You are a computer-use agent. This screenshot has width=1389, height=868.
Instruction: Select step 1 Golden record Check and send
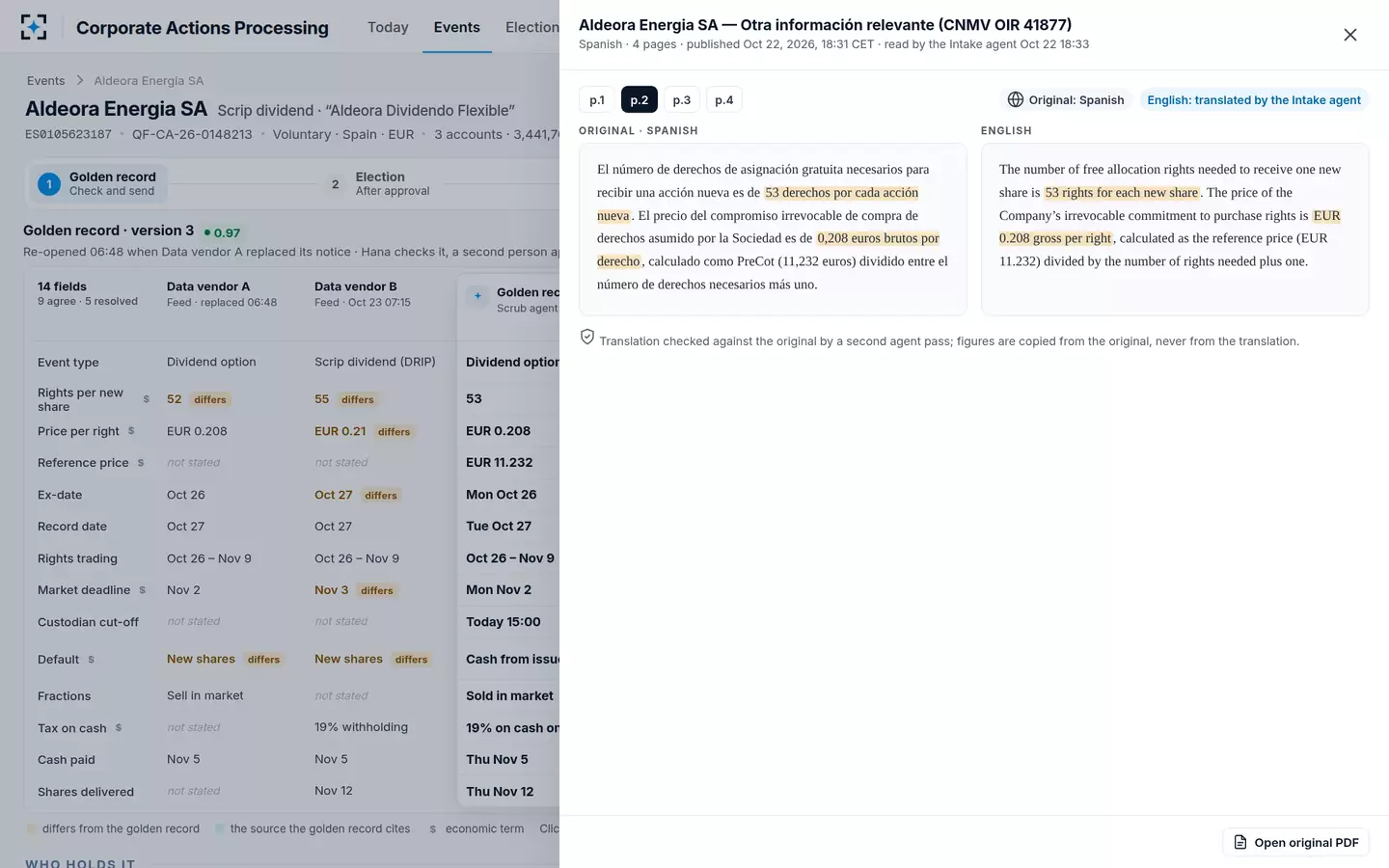point(97,183)
